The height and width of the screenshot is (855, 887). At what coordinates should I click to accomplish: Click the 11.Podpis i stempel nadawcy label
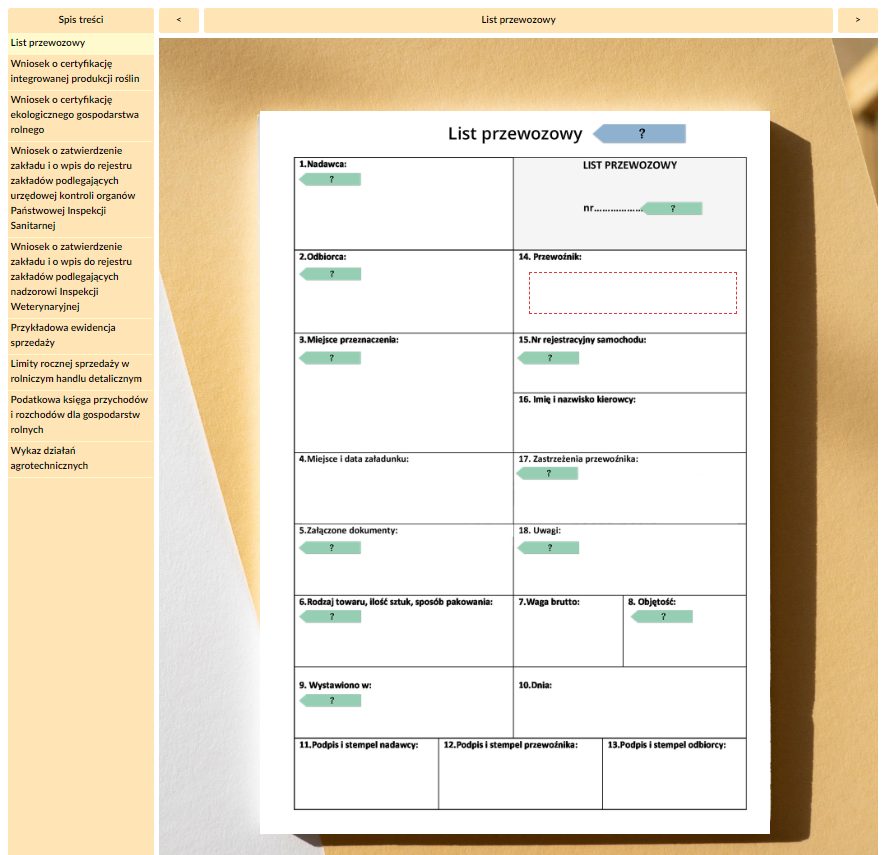[x=359, y=745]
